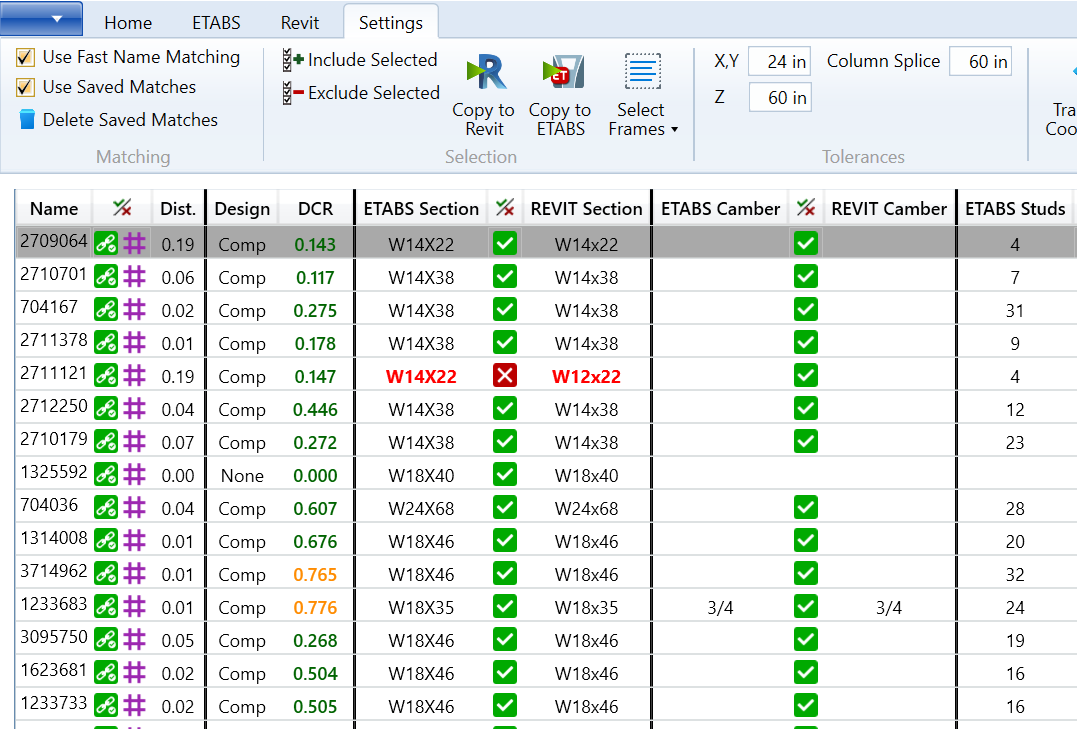Click green link icon in row 2709064
Screen dimensions: 1077x729
point(106,243)
